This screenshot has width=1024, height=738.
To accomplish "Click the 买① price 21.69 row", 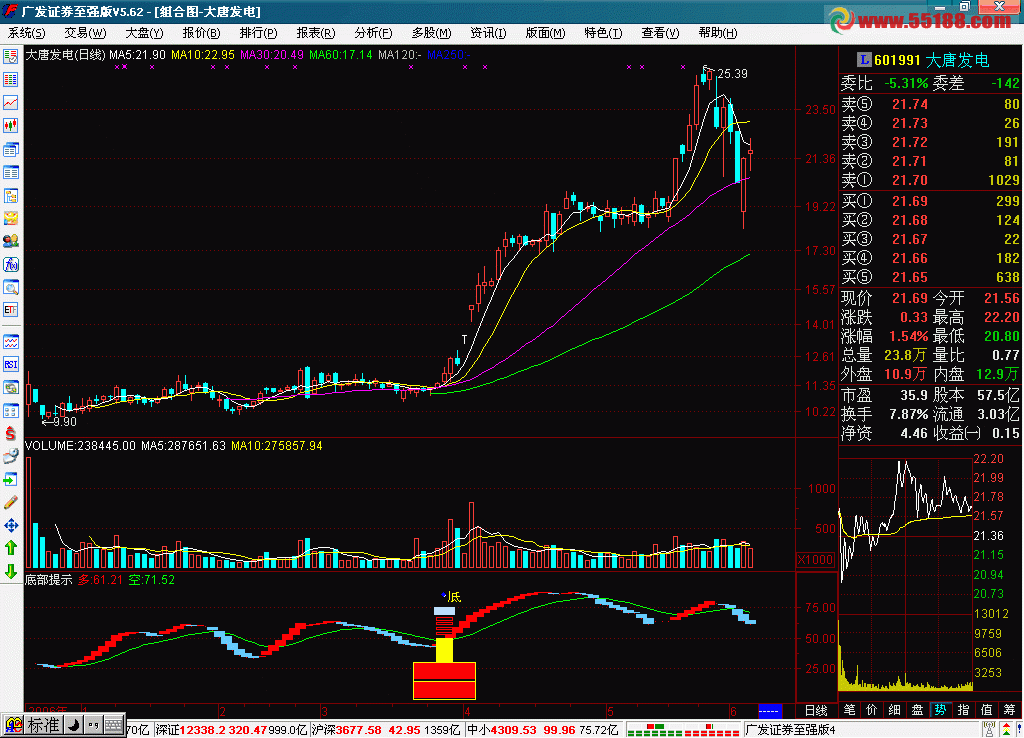I will (930, 201).
